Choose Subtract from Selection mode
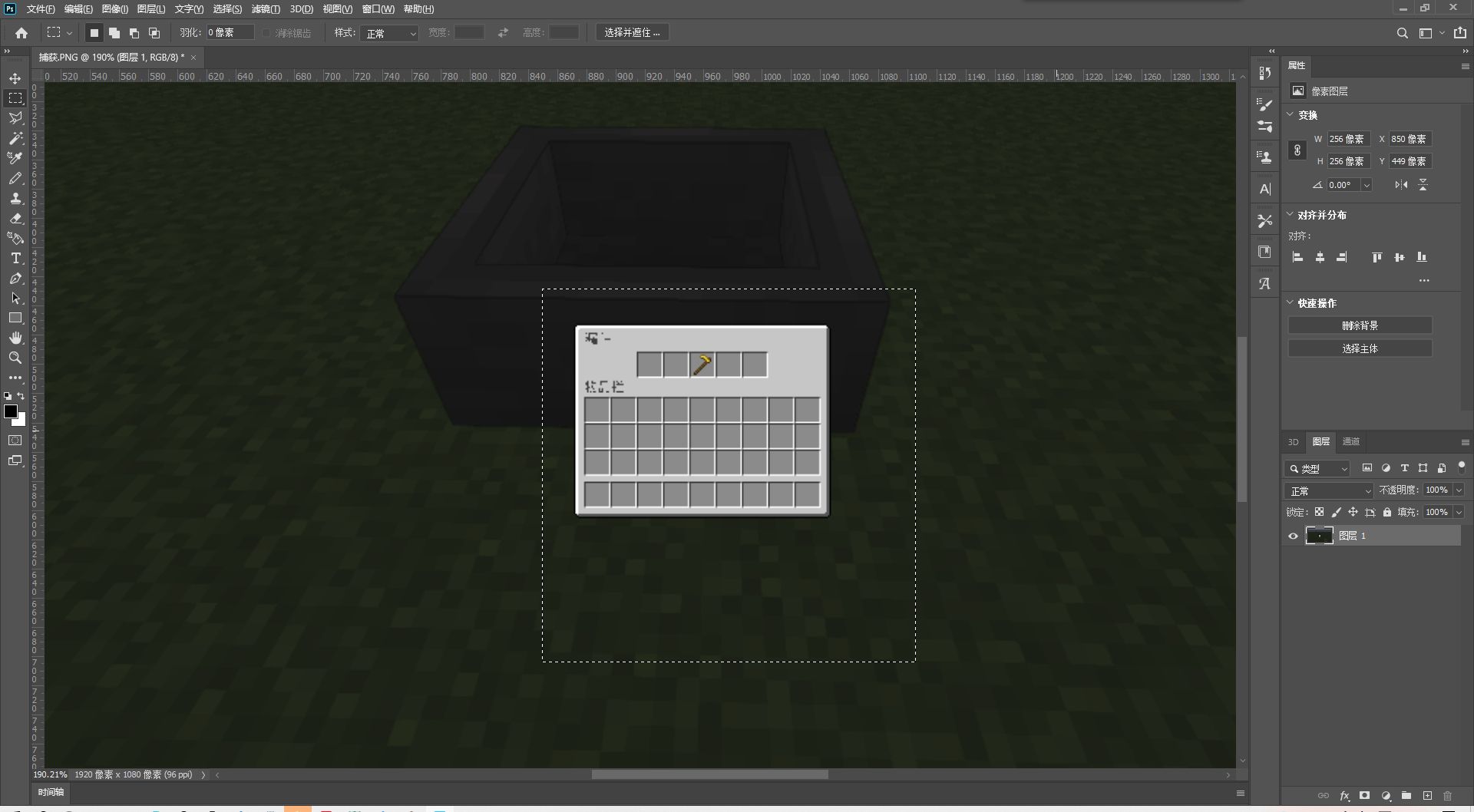This screenshot has width=1474, height=812. point(134,33)
